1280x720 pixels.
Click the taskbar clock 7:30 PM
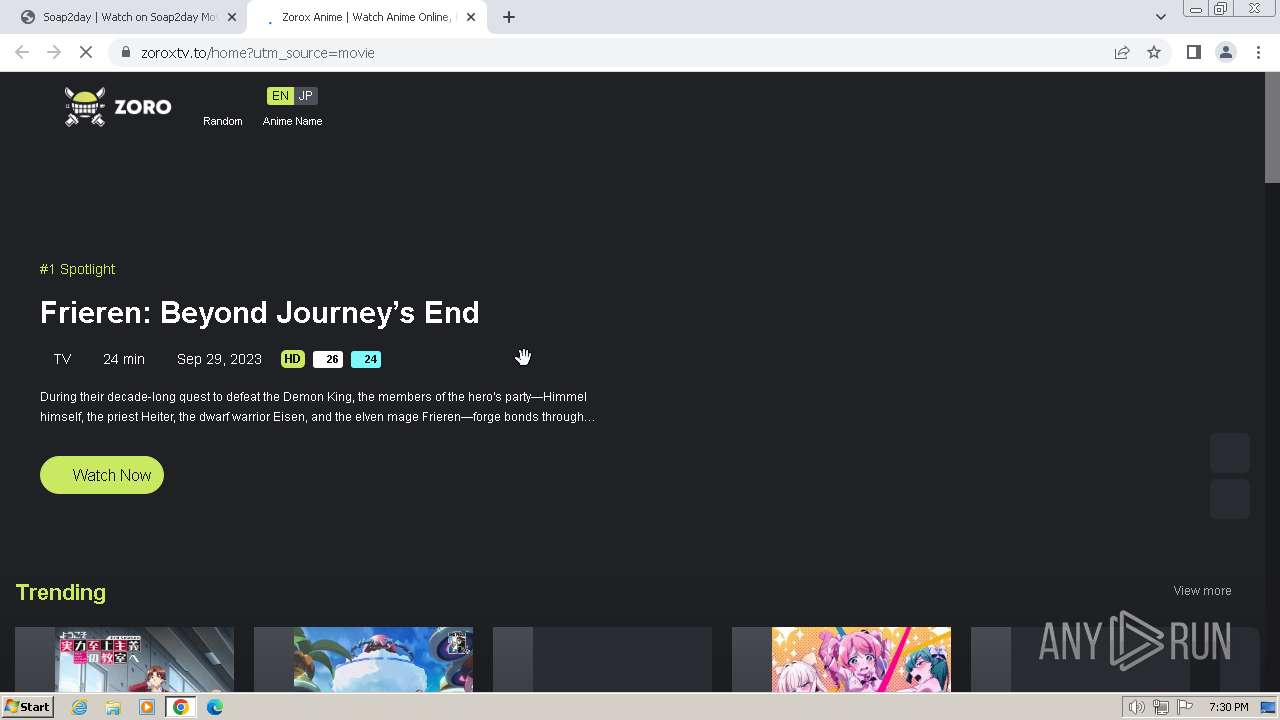tap(1228, 707)
